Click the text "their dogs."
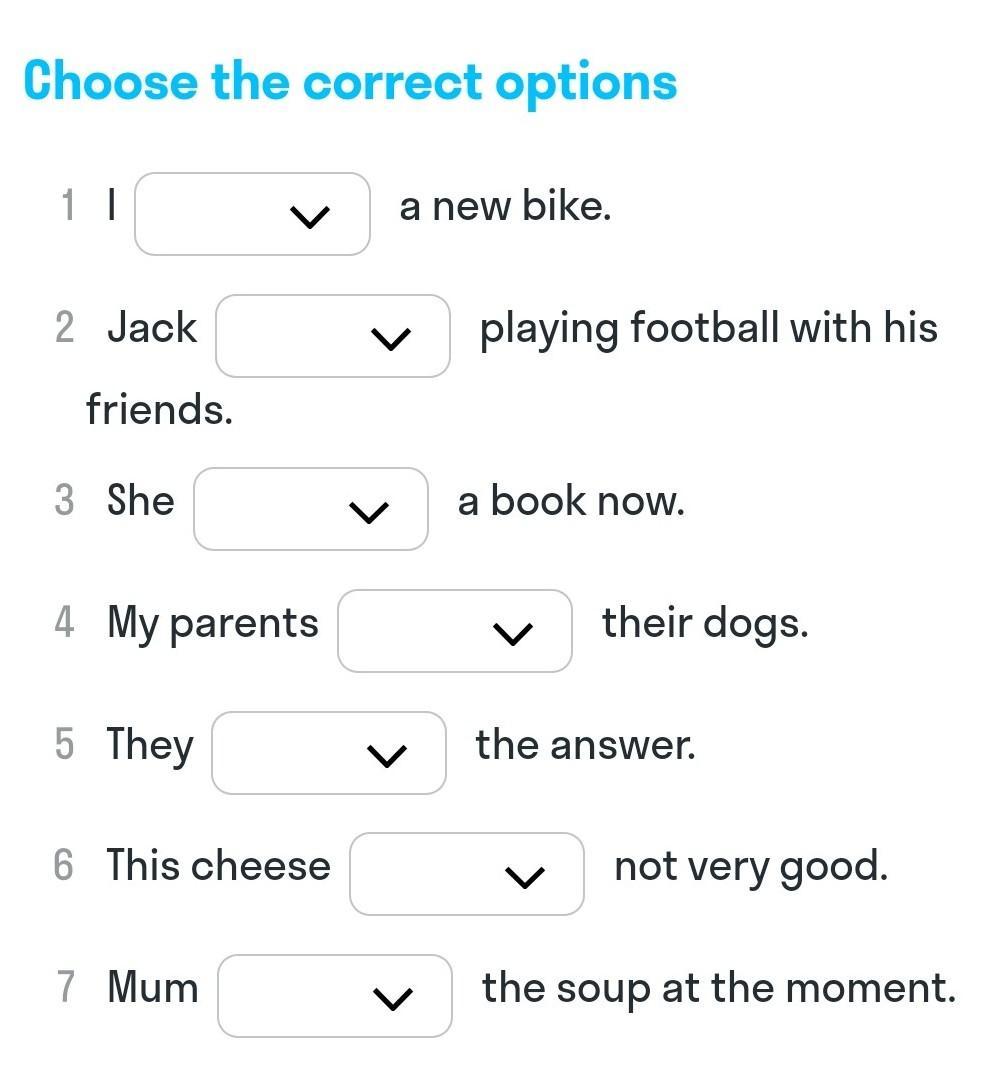 click(704, 623)
